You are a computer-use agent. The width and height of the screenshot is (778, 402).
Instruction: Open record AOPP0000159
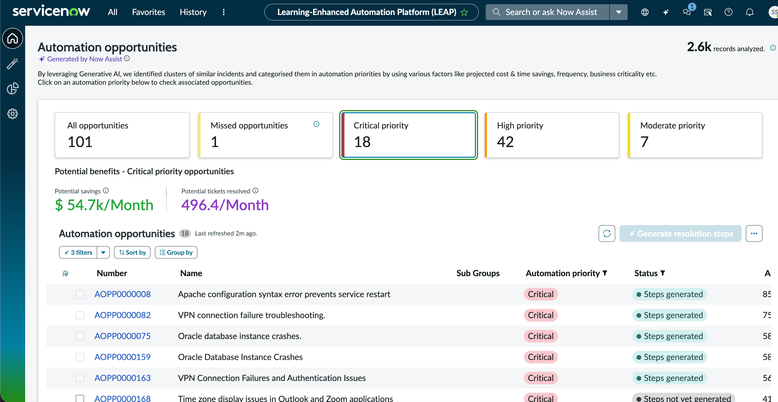pyautogui.click(x=123, y=357)
